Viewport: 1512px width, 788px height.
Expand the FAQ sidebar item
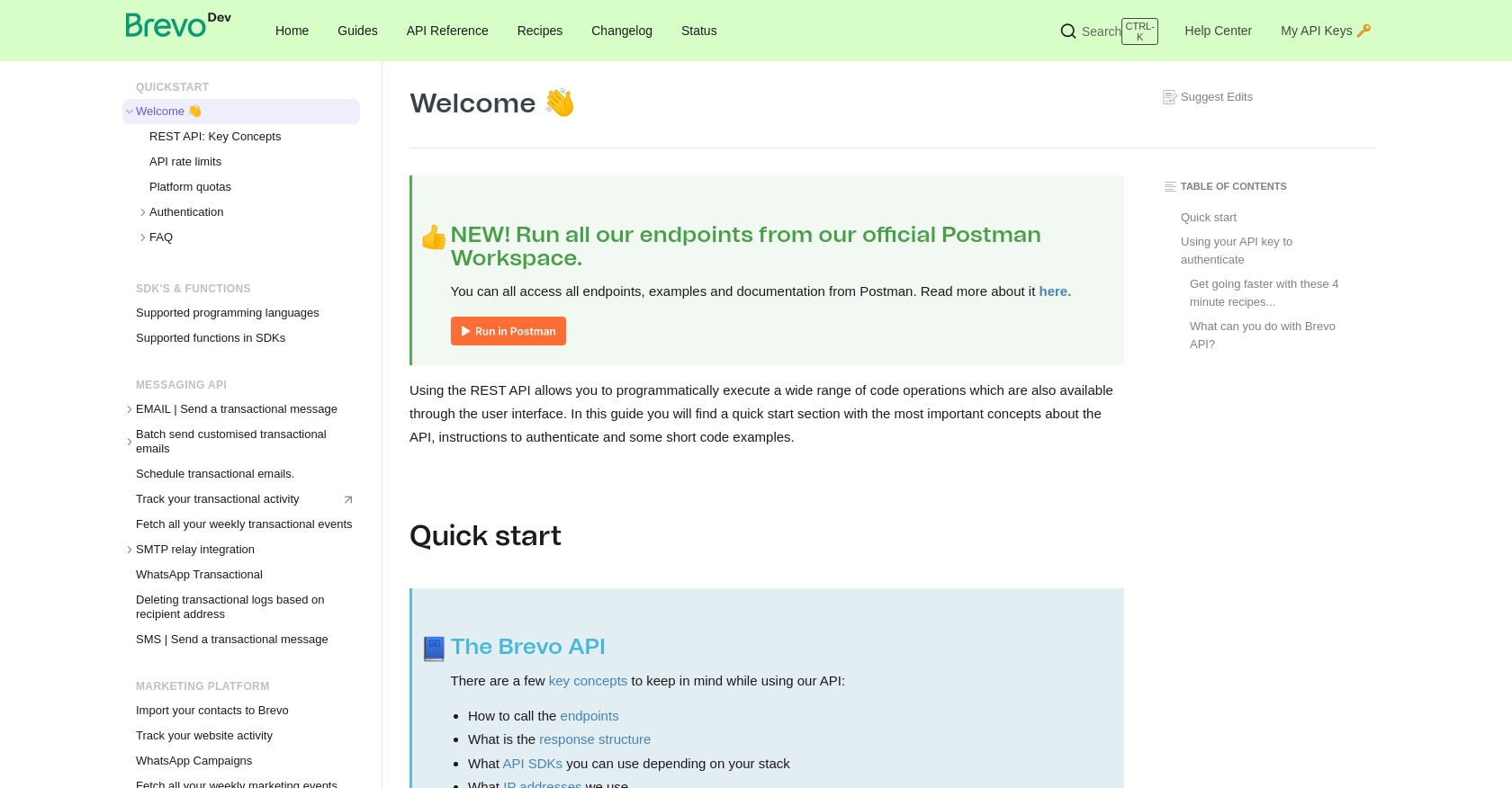click(x=143, y=237)
